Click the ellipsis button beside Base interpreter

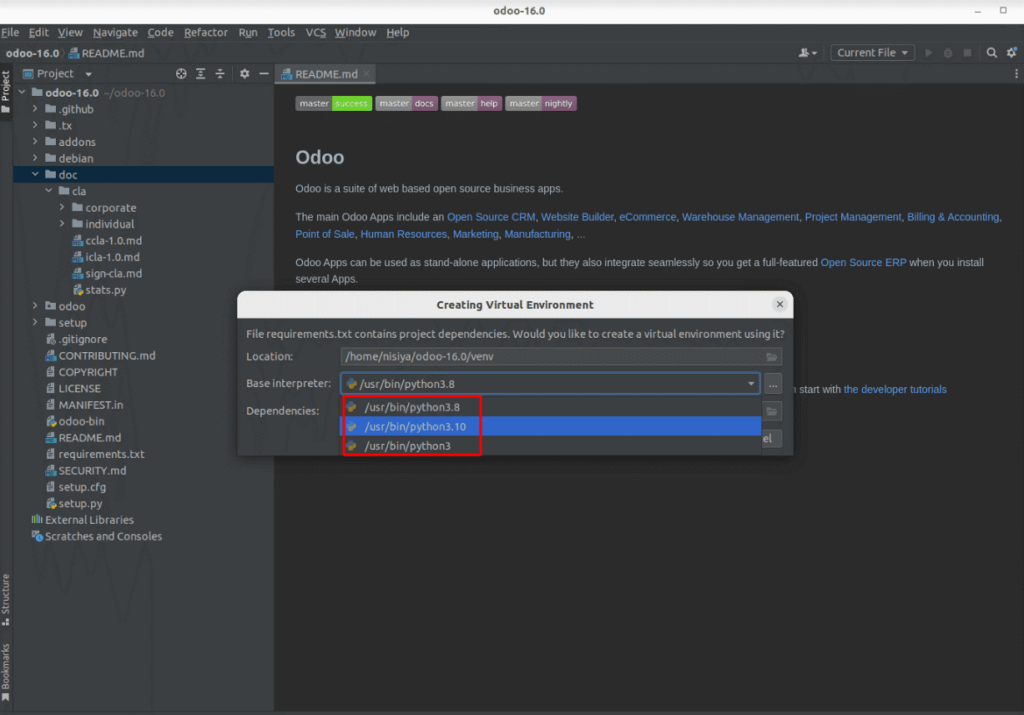click(773, 384)
